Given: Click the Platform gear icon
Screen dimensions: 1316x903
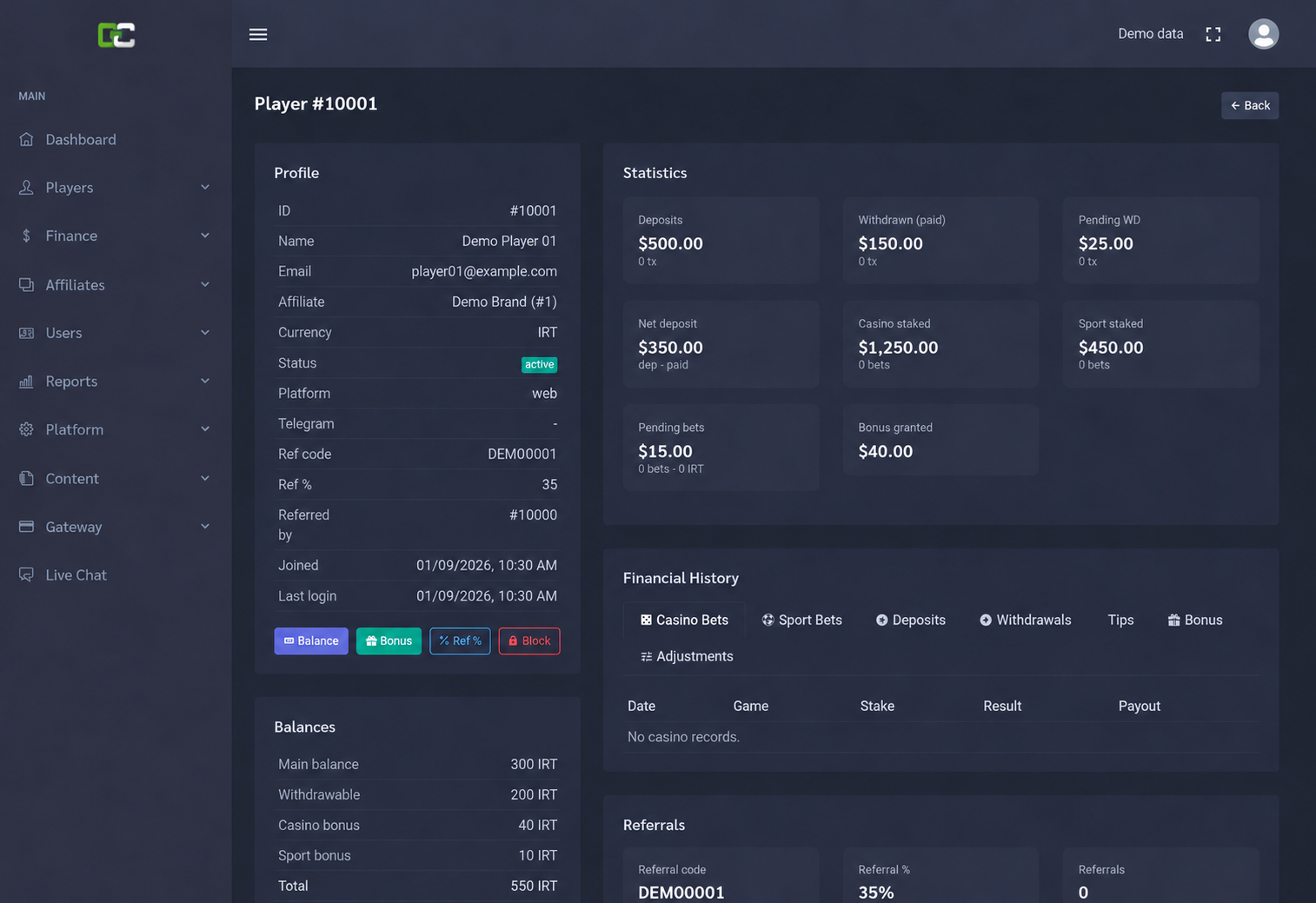Looking at the screenshot, I should (x=26, y=429).
